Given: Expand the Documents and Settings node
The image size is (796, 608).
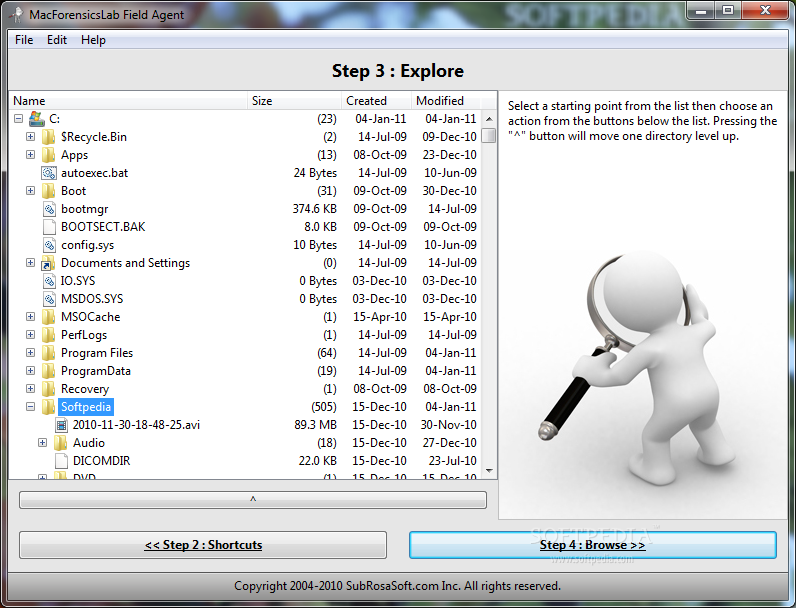Looking at the screenshot, I should [x=30, y=262].
